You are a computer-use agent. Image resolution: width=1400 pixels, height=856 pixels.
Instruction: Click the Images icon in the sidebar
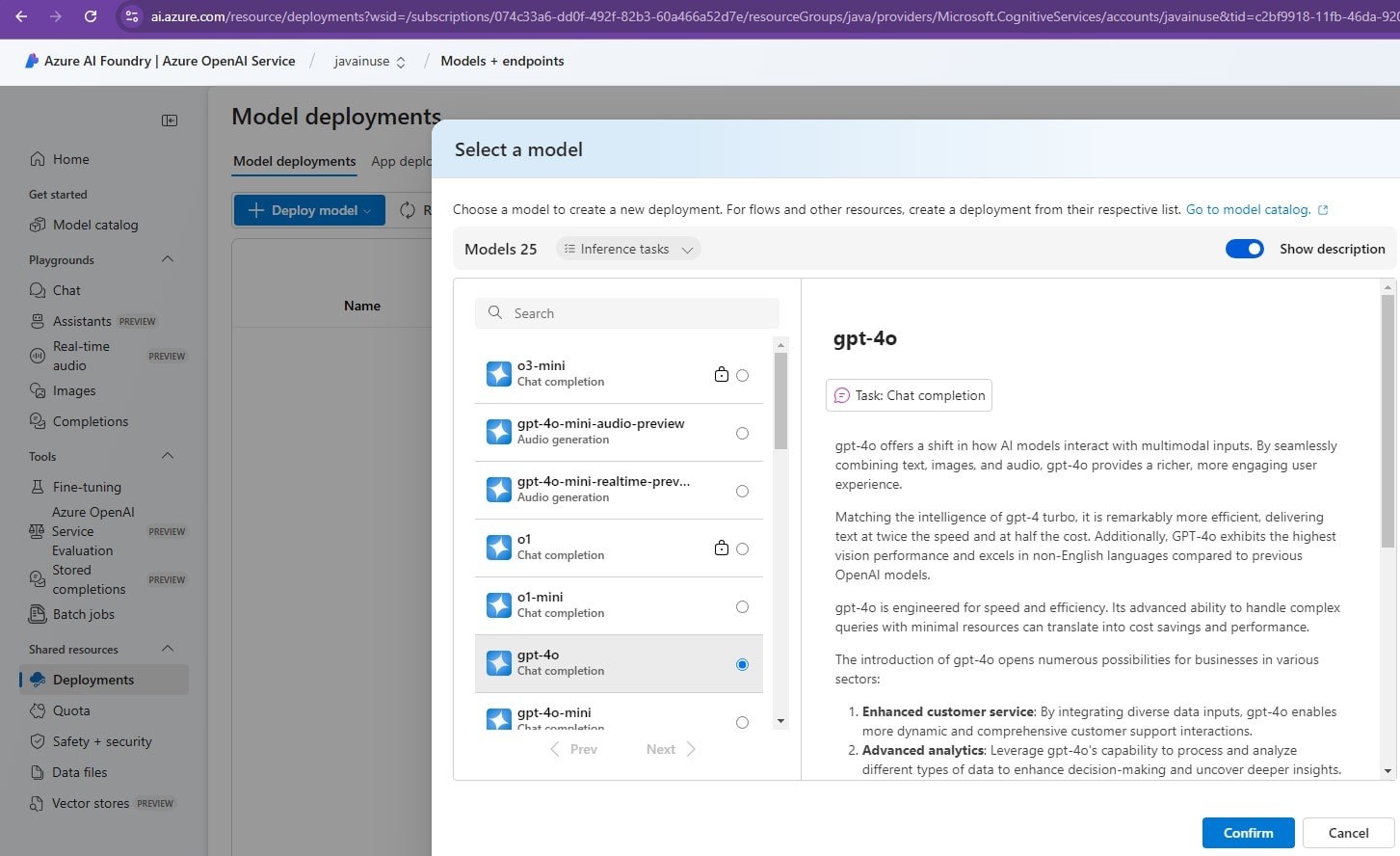pos(38,390)
